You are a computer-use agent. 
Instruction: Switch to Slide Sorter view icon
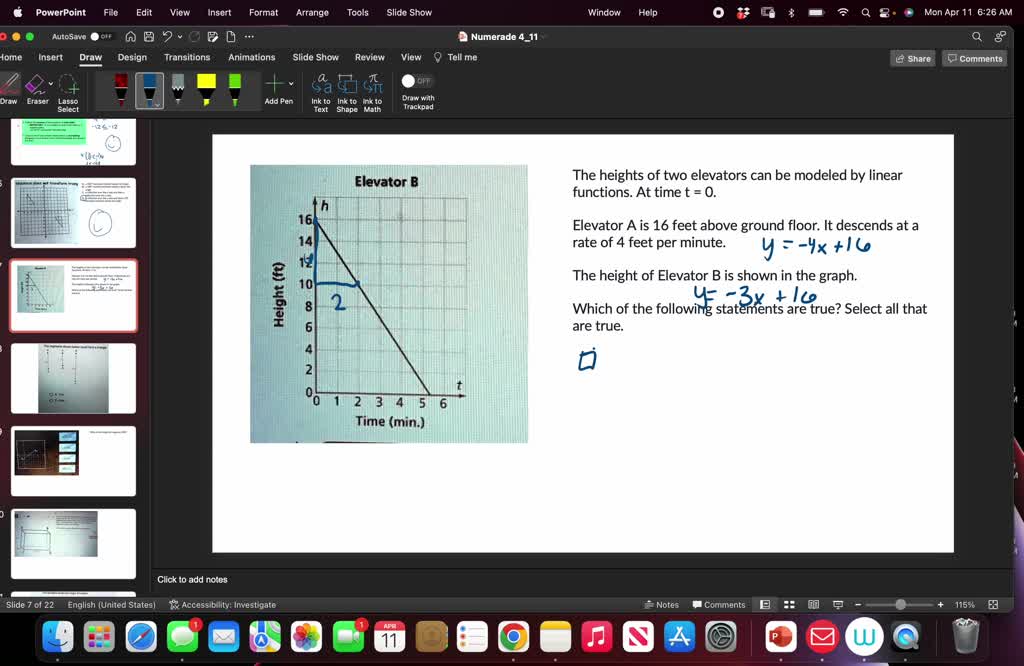pyautogui.click(x=789, y=604)
